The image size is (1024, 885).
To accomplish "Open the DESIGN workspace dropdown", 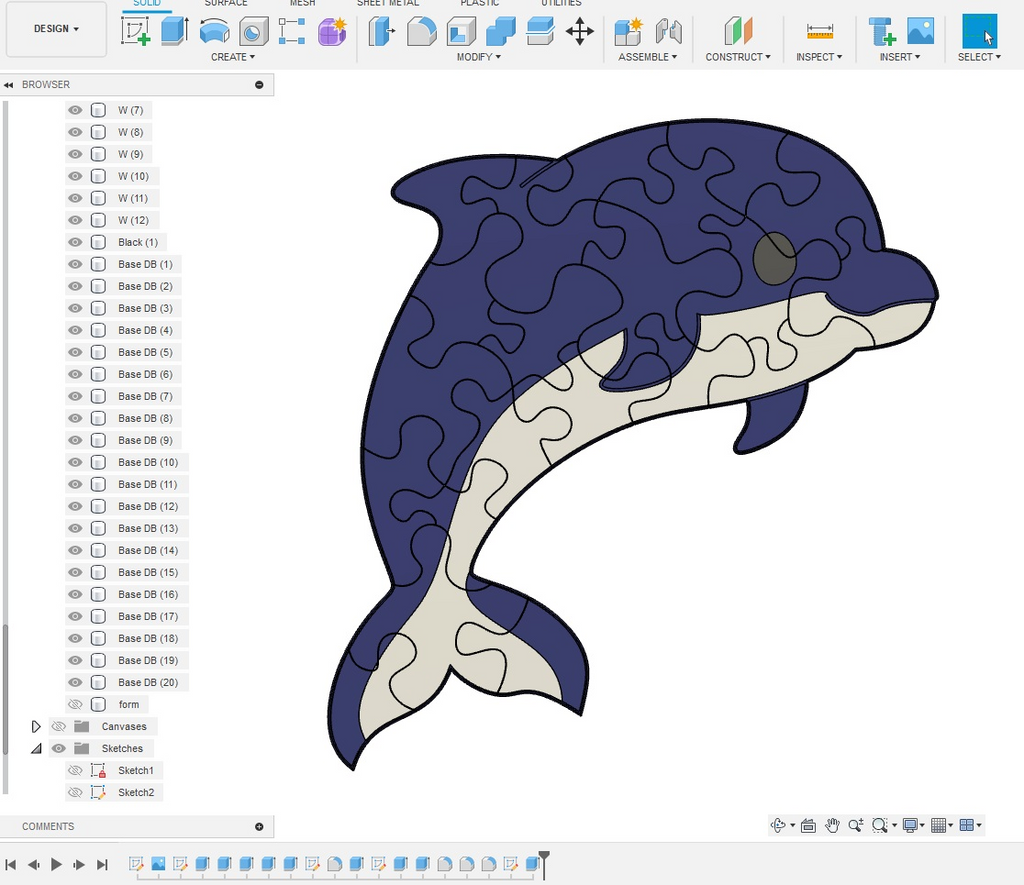I will (56, 29).
